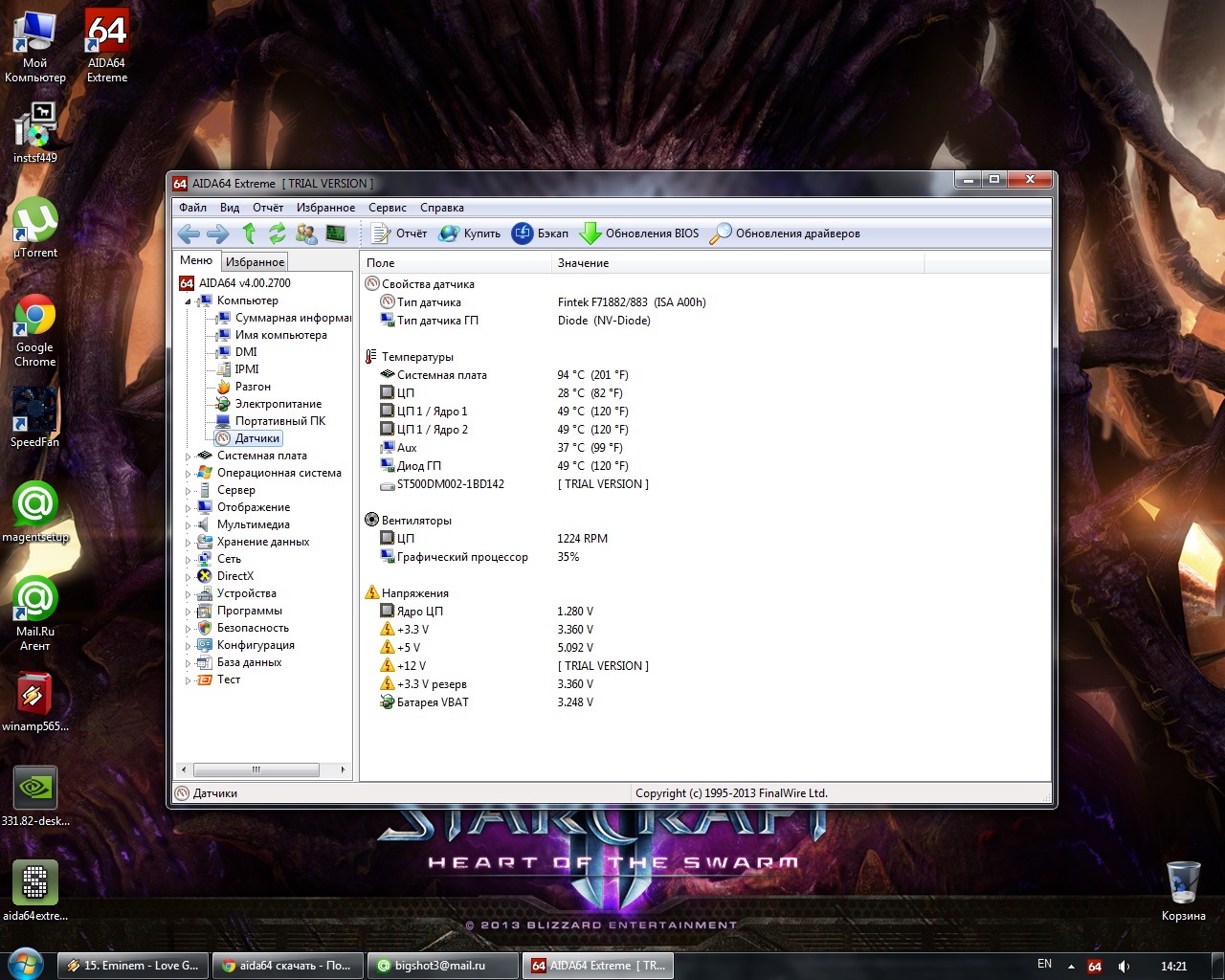Open the Сервис menu
1225x980 pixels.
click(388, 208)
